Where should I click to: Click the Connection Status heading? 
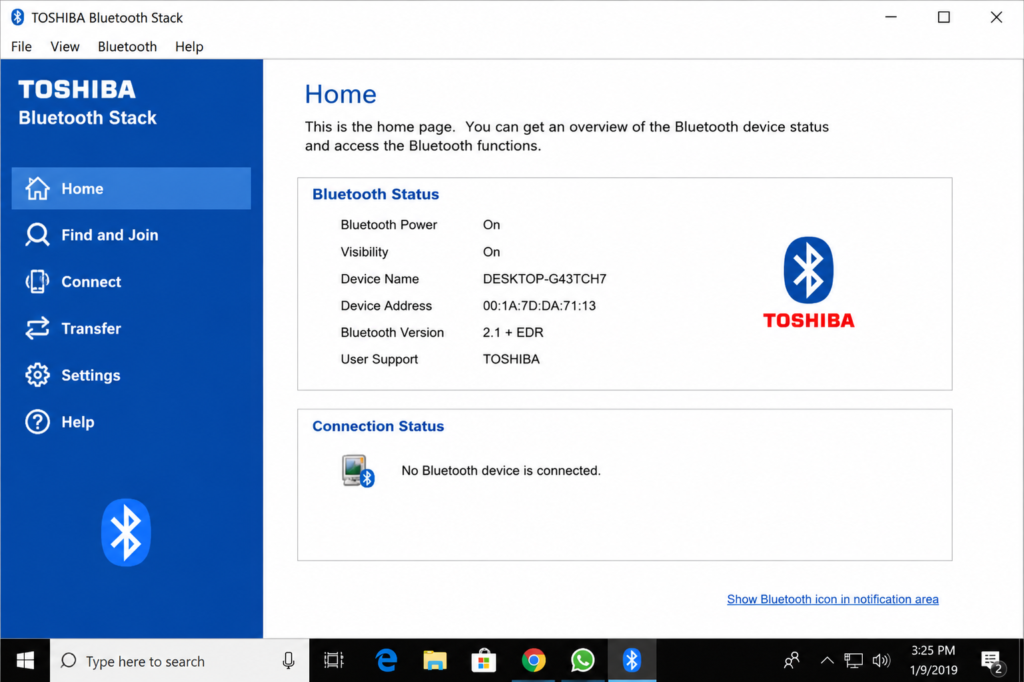click(378, 426)
